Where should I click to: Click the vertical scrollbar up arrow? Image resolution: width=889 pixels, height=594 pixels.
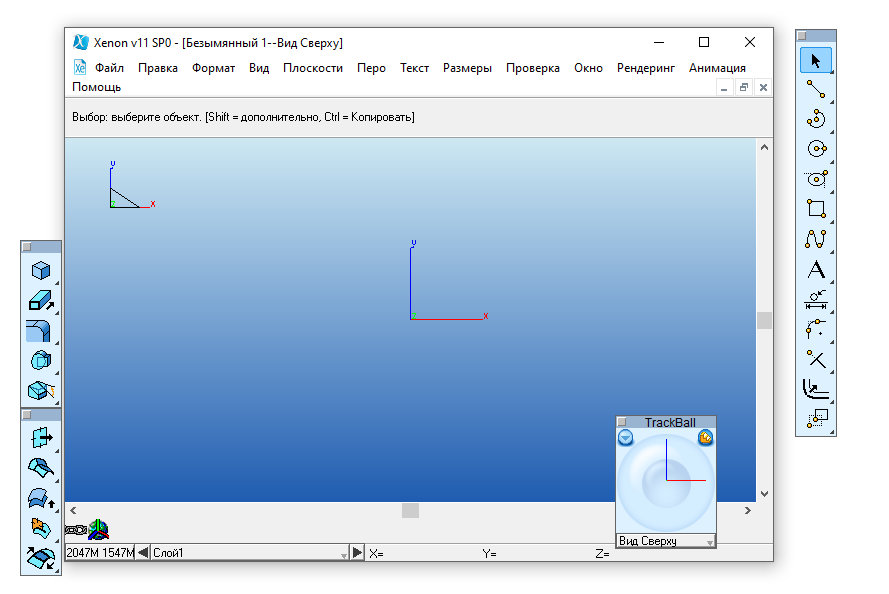pyautogui.click(x=764, y=147)
